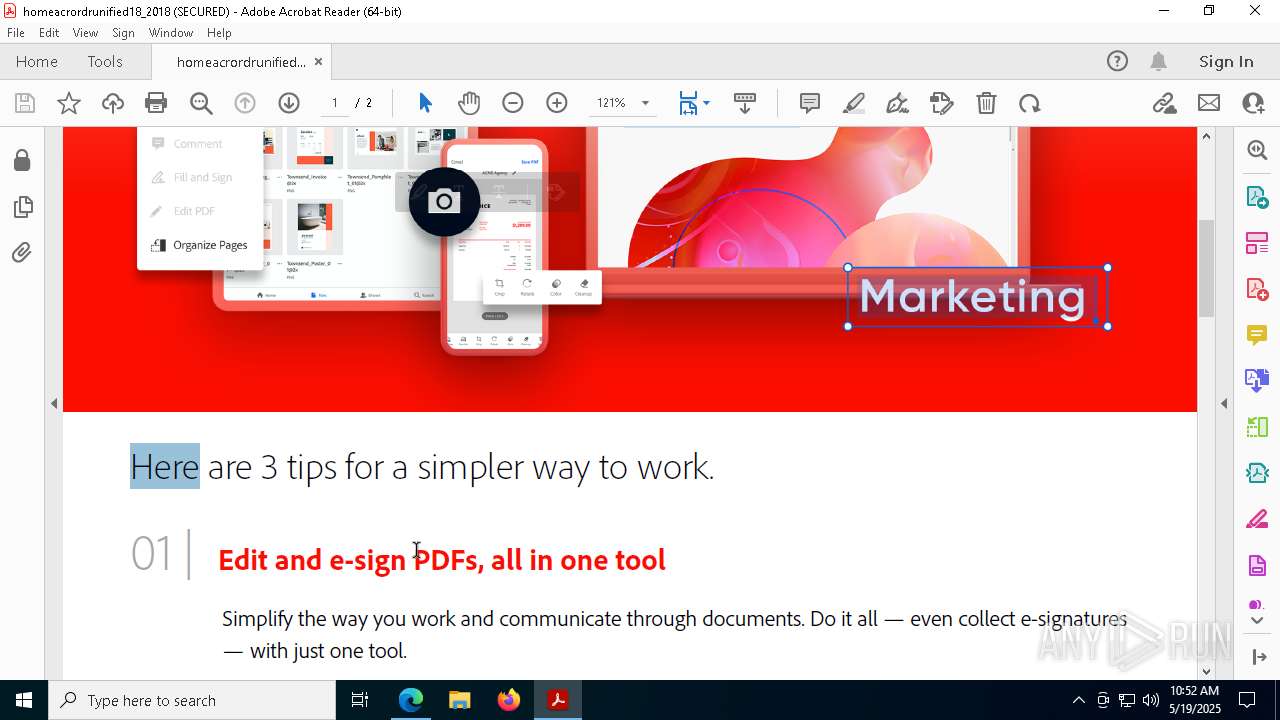Screen dimensions: 1280x720
Task: Open the View menu
Action: pos(85,33)
